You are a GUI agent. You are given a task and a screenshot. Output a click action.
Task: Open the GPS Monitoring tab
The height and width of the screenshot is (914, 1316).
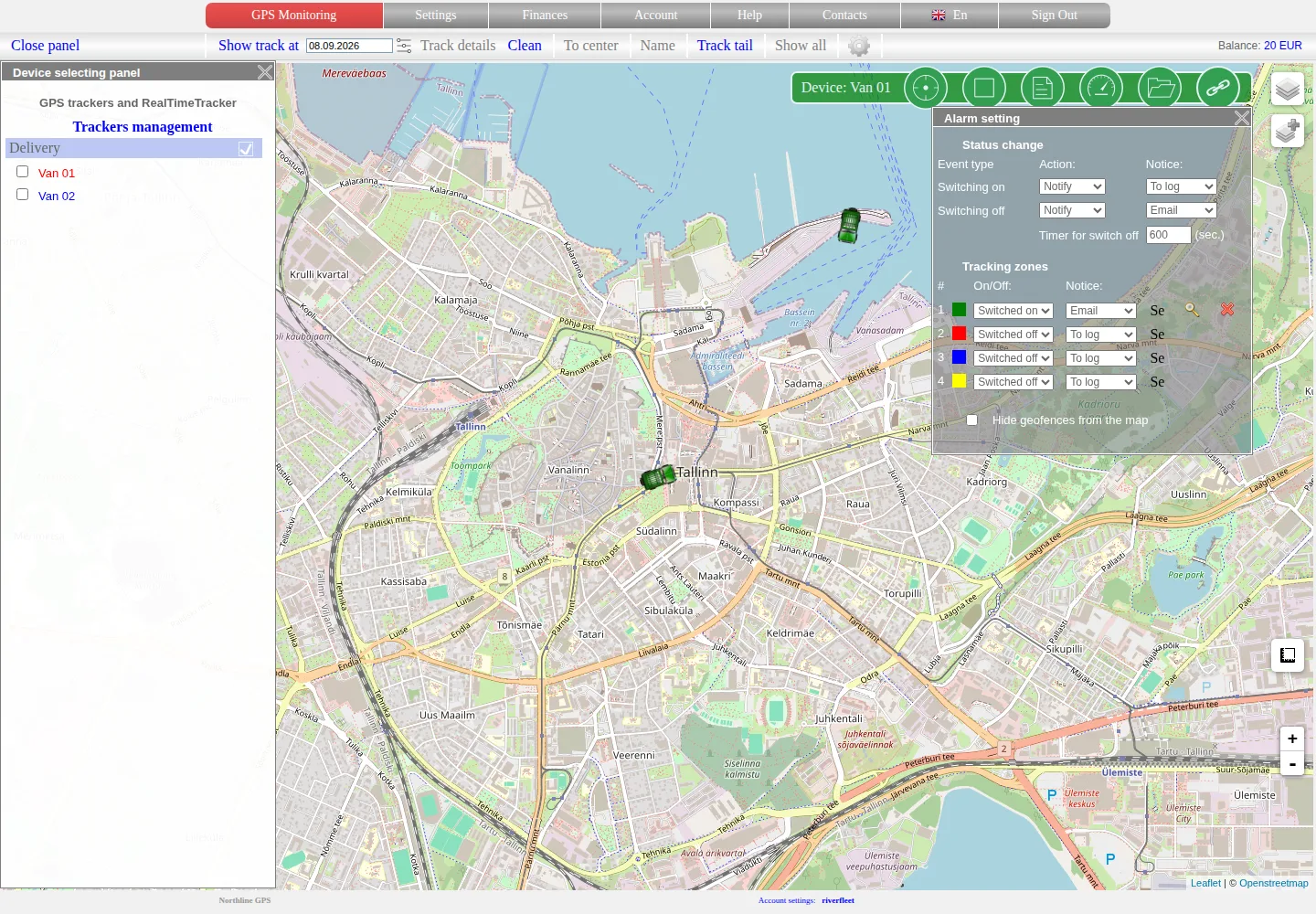(294, 16)
